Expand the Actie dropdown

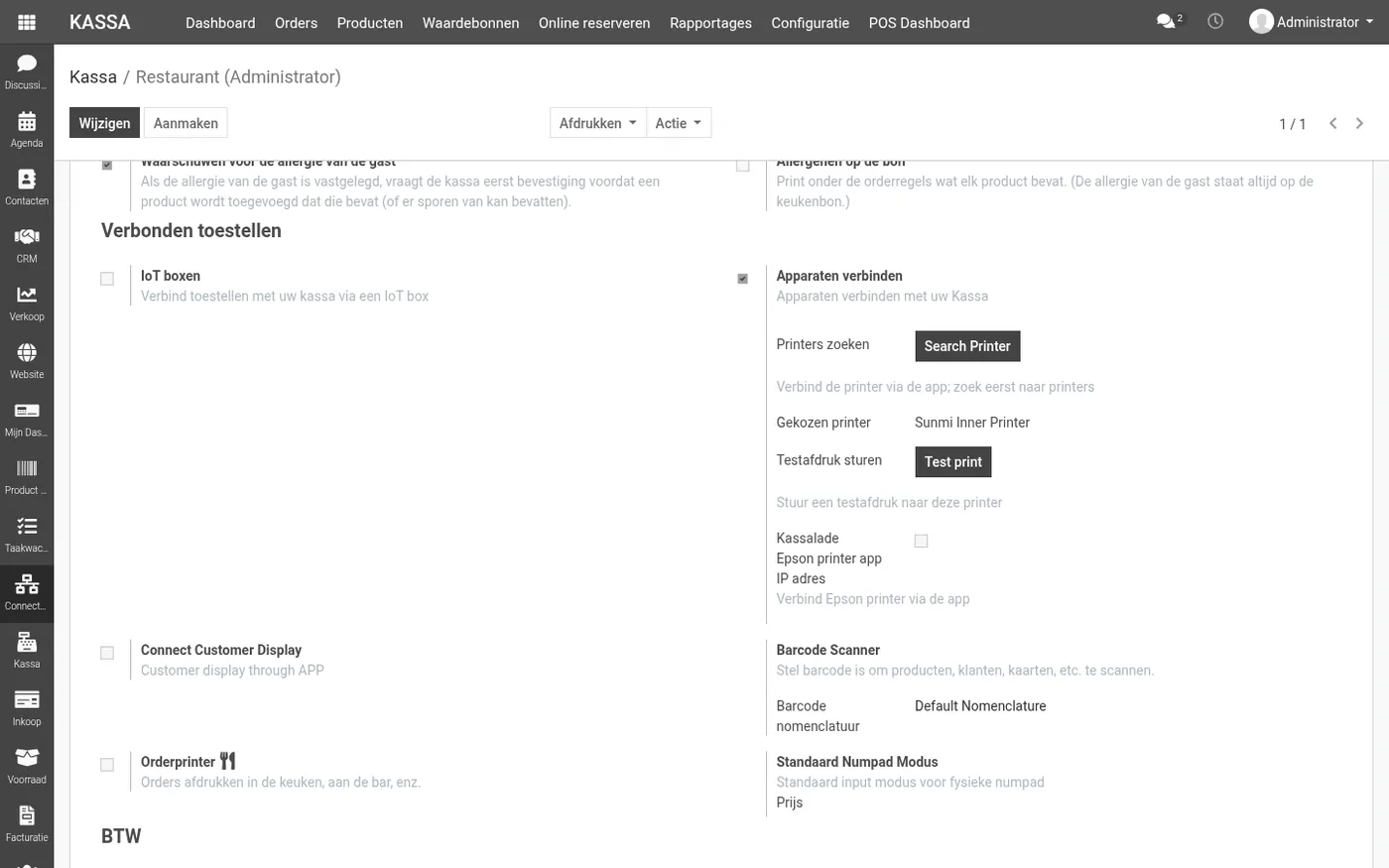679,123
